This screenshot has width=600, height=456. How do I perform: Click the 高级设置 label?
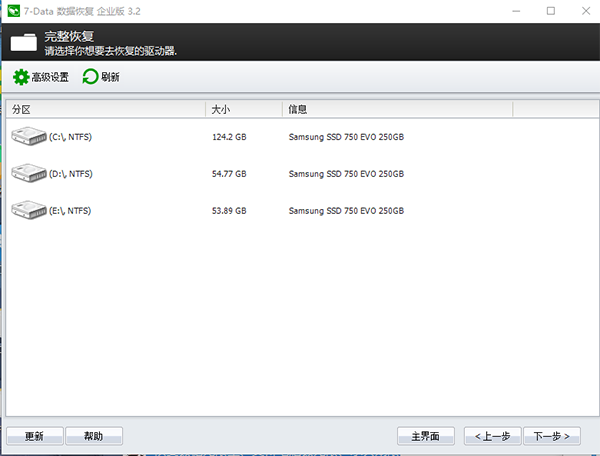pyautogui.click(x=50, y=77)
